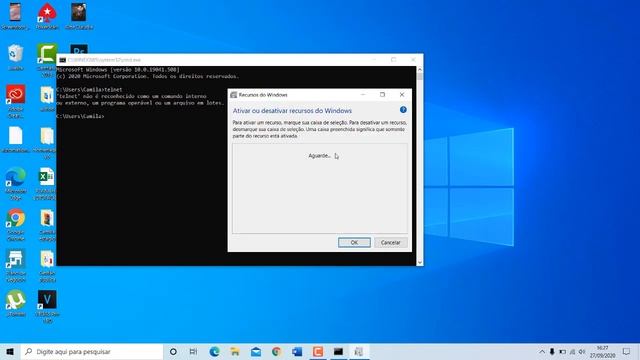Open the Photoshop desktop icon

[x=79, y=49]
